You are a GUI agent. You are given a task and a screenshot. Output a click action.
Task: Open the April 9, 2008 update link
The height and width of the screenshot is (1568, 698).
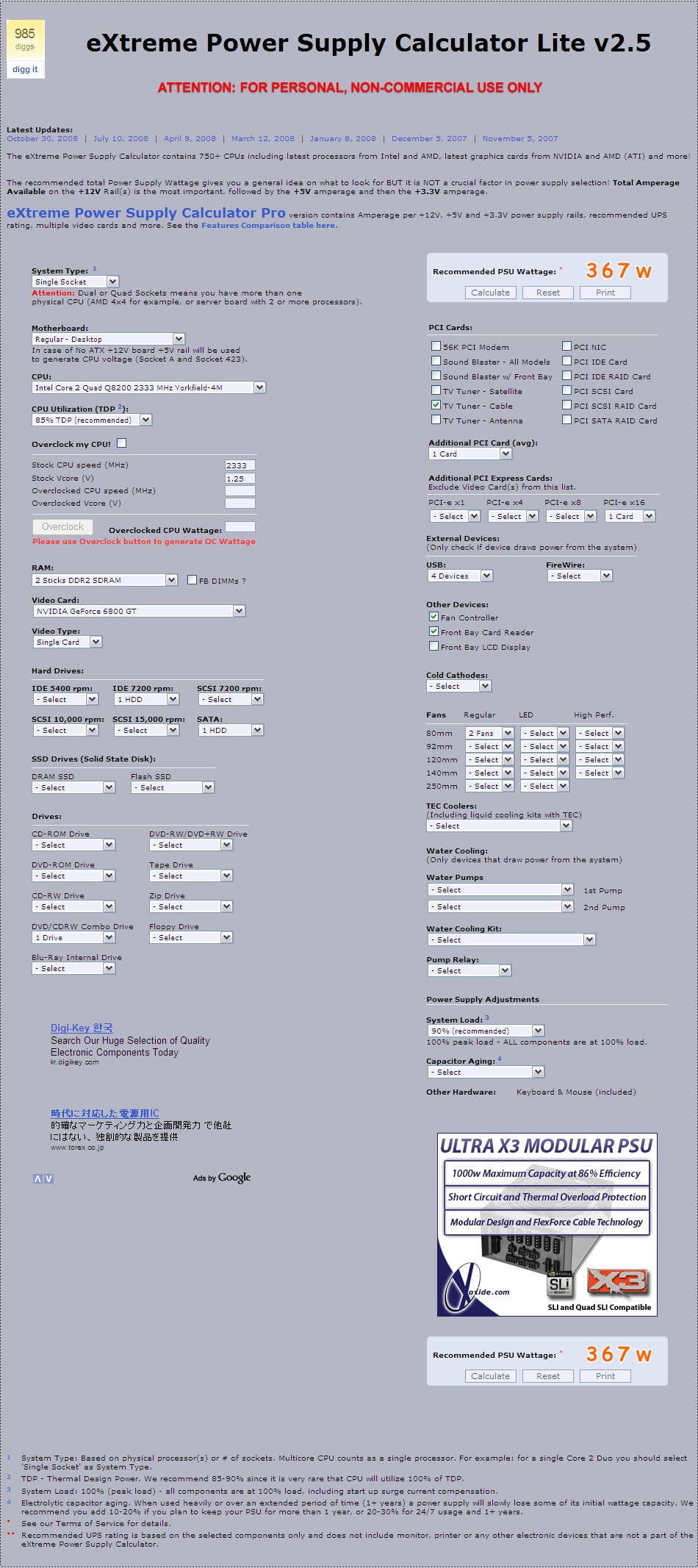[190, 138]
